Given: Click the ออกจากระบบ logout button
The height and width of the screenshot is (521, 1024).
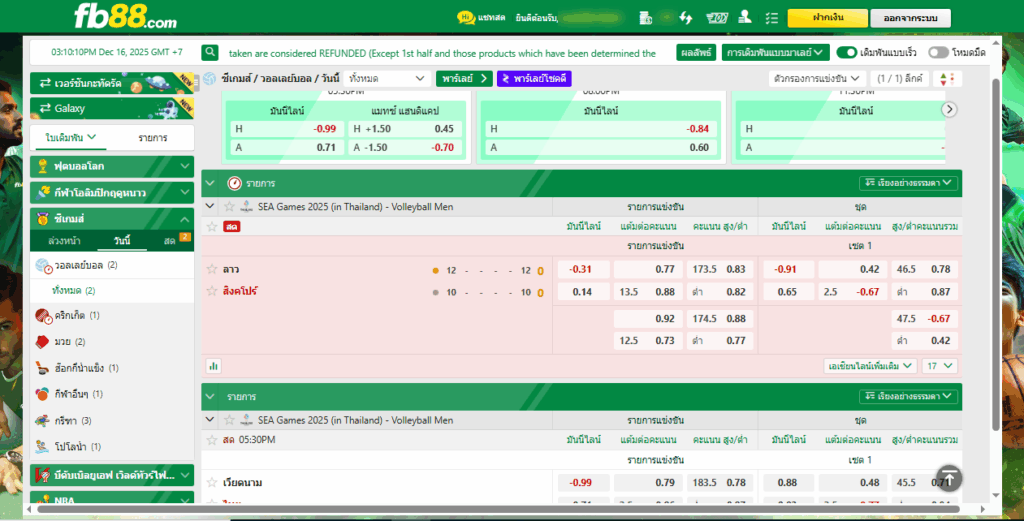Looking at the screenshot, I should 910,18.
